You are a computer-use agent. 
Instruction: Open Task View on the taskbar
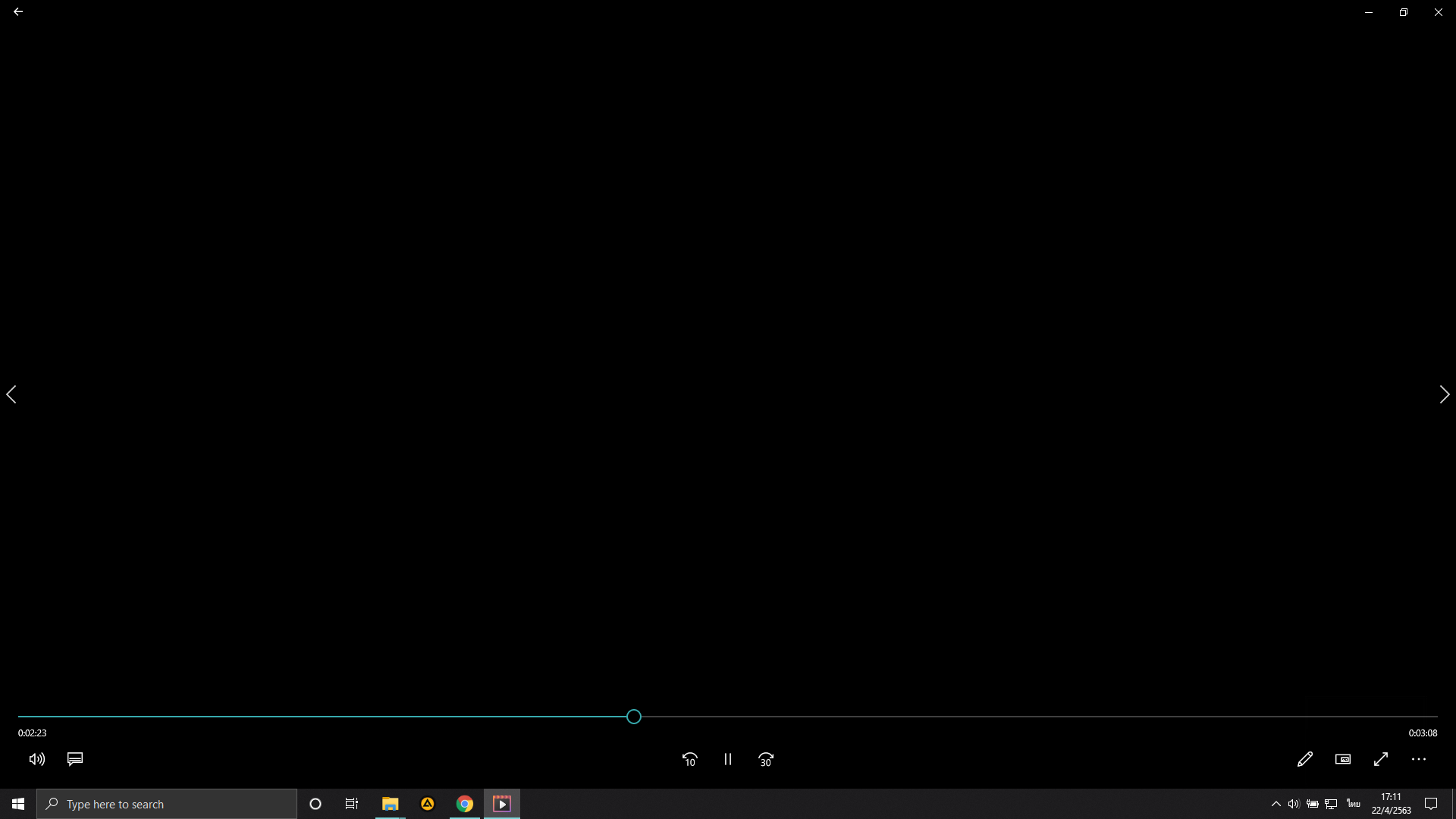click(x=352, y=804)
